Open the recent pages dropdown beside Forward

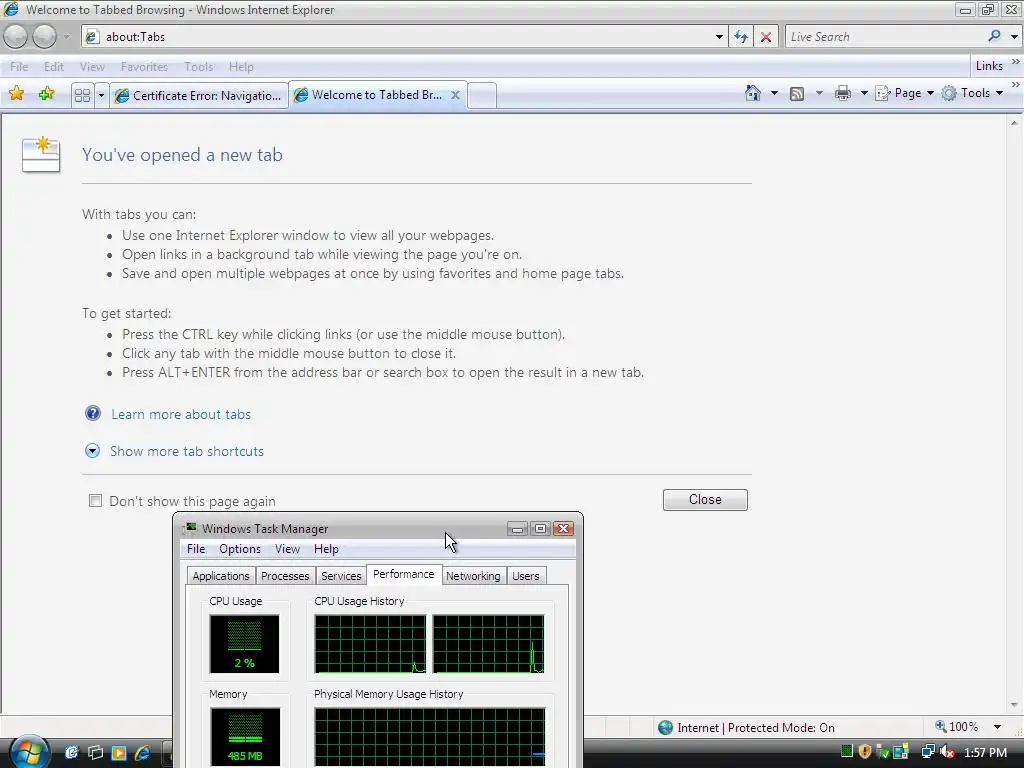(66, 37)
